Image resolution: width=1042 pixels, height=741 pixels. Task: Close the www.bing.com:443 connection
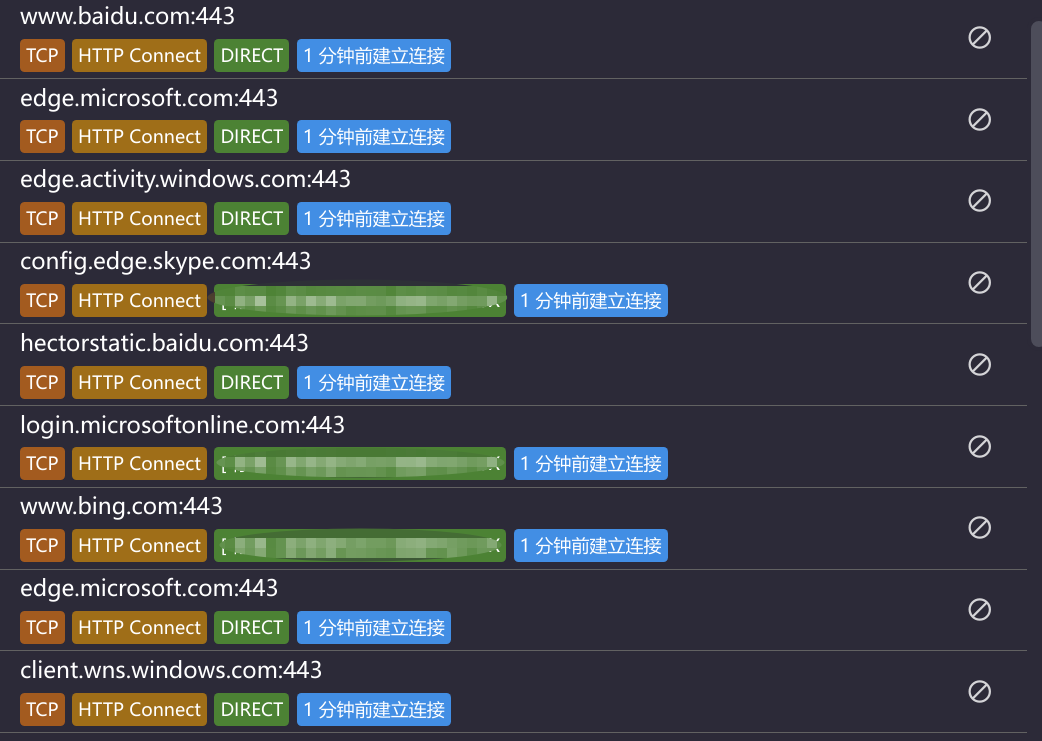click(x=979, y=528)
